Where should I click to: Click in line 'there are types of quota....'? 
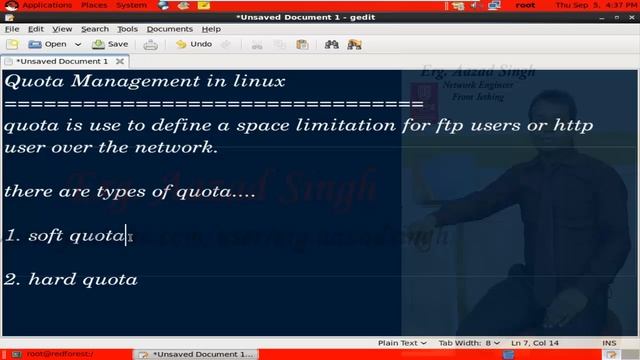pos(130,191)
